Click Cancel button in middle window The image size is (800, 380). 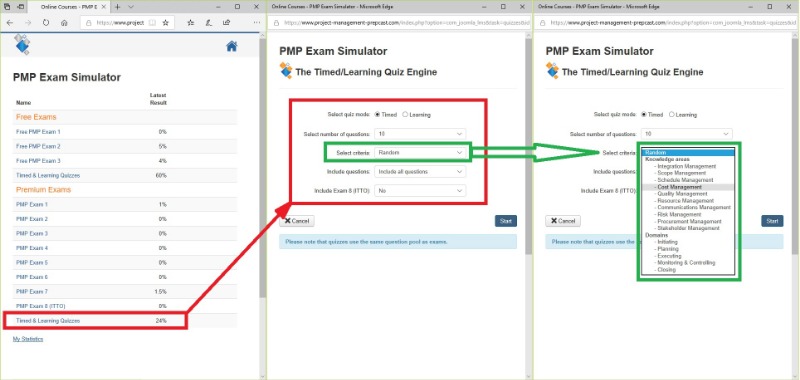click(297, 221)
